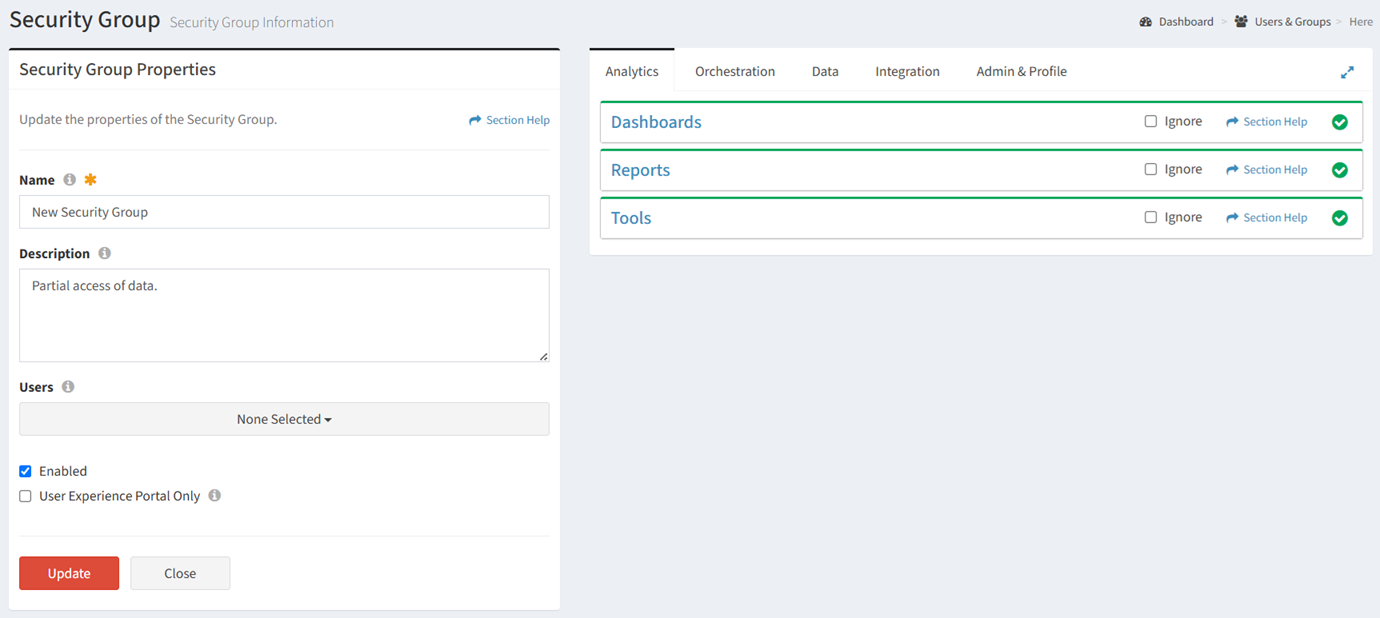Viewport: 1380px width, 618px height.
Task: Open the Data tab
Action: [825, 71]
